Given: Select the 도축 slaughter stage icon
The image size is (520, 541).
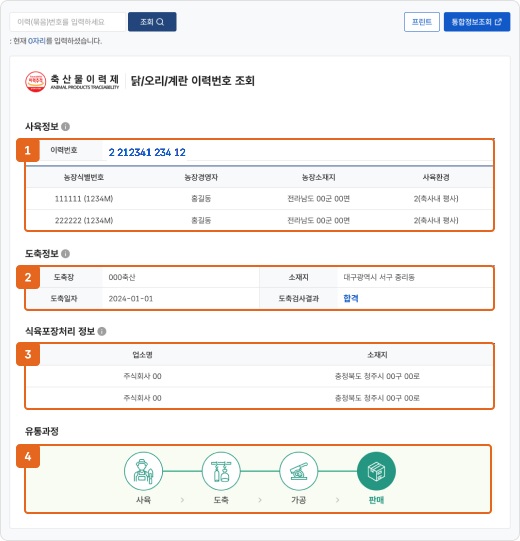Looking at the screenshot, I should pos(221,471).
